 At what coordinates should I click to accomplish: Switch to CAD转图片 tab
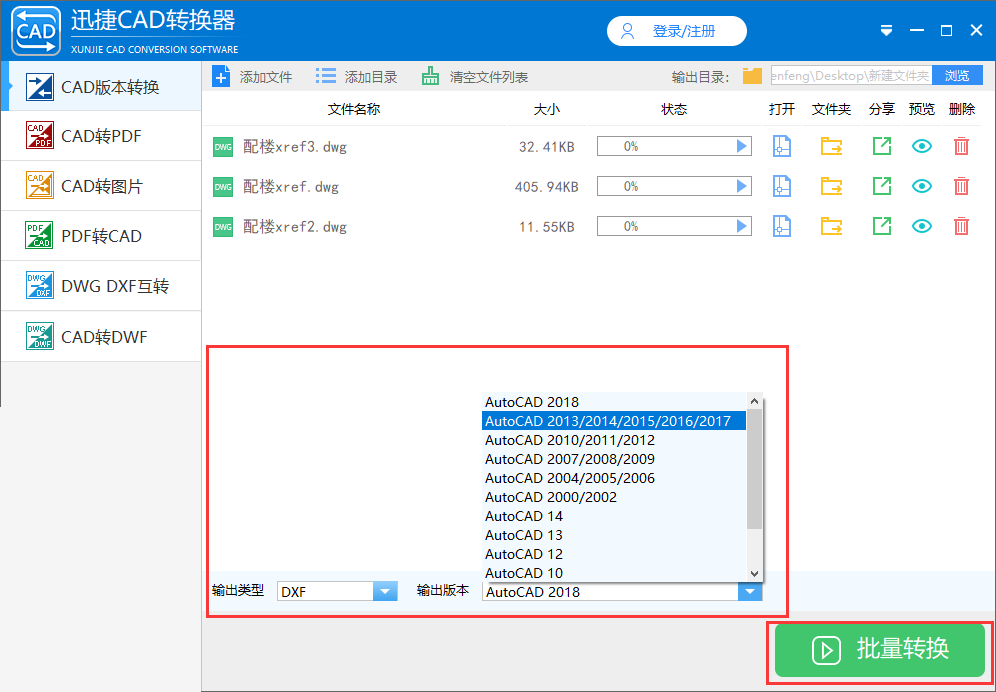(x=102, y=186)
